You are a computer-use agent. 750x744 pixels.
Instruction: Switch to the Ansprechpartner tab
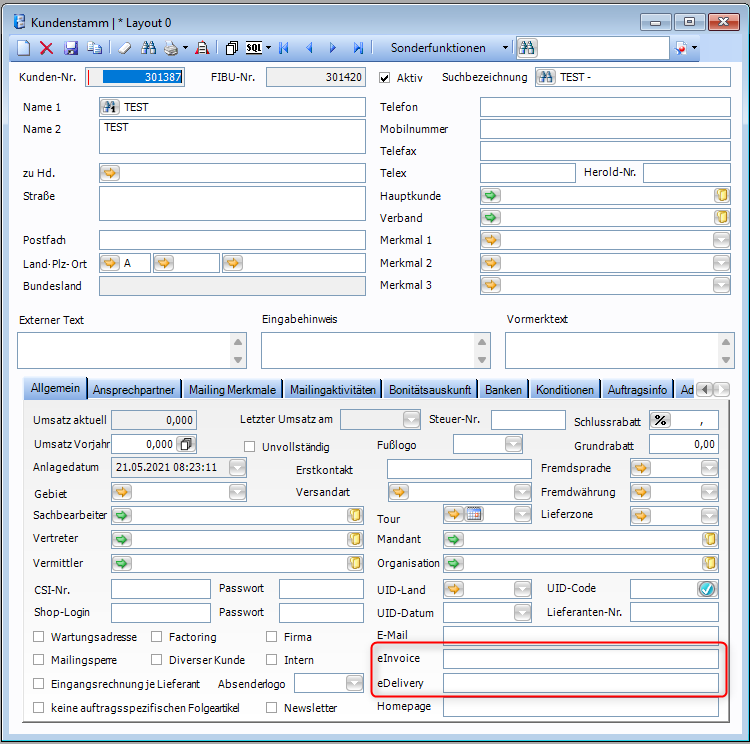pyautogui.click(x=135, y=390)
